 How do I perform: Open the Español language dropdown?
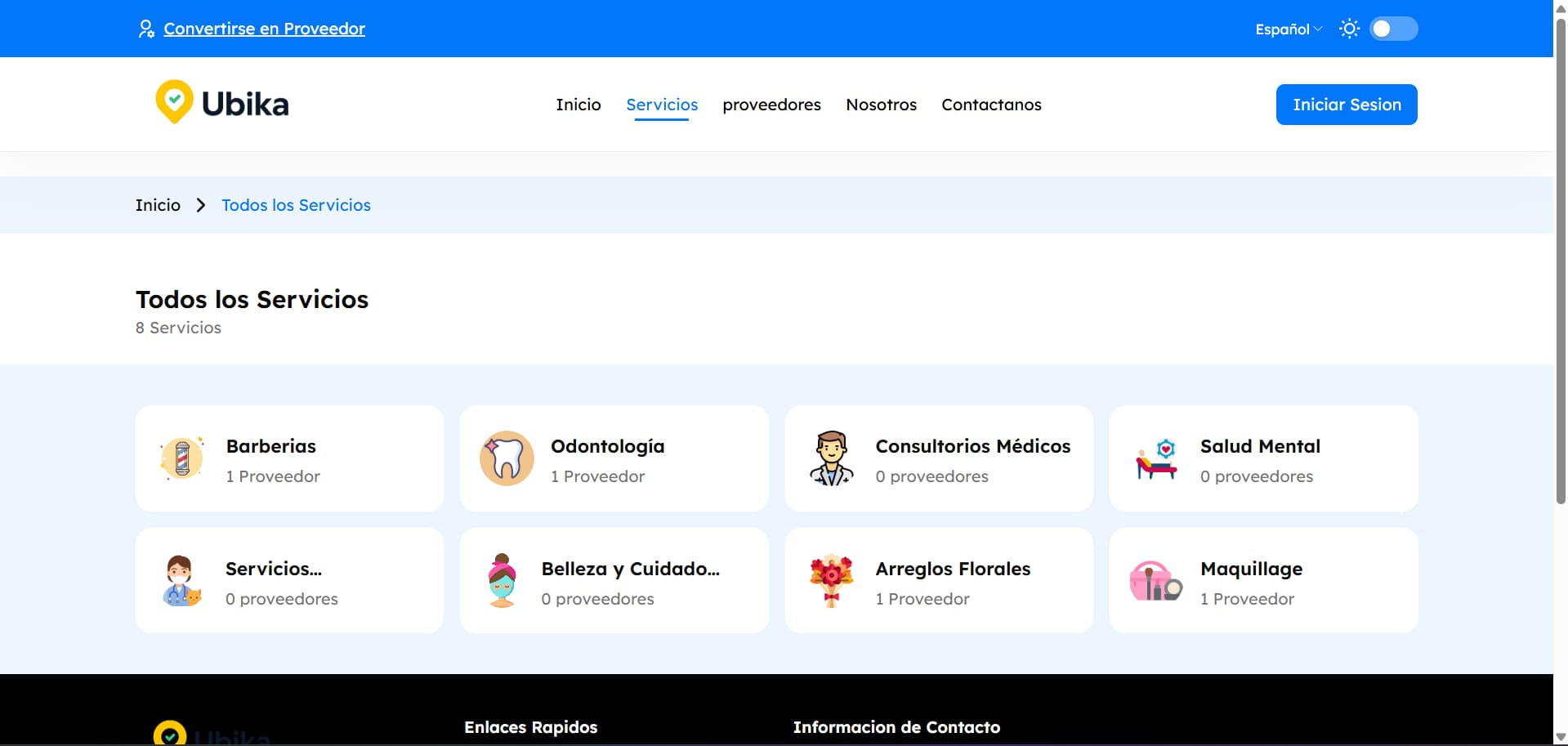[x=1288, y=29]
